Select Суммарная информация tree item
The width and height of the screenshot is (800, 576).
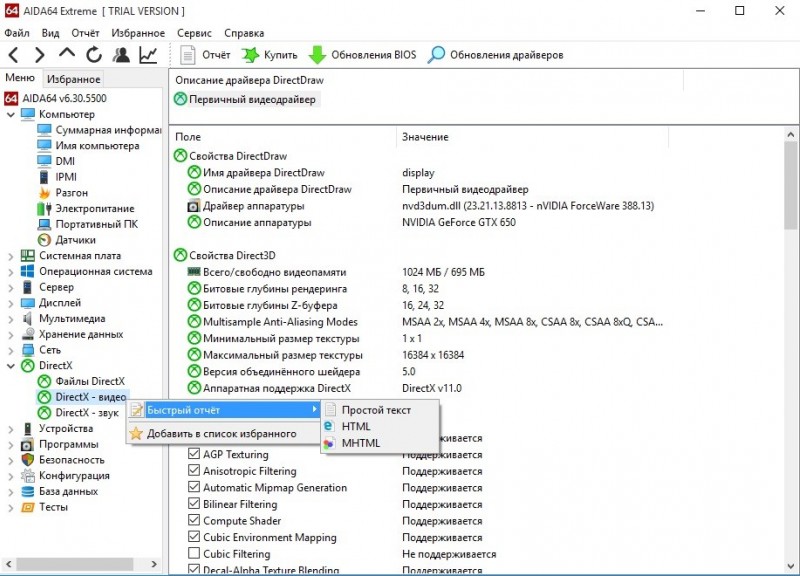[x=99, y=130]
